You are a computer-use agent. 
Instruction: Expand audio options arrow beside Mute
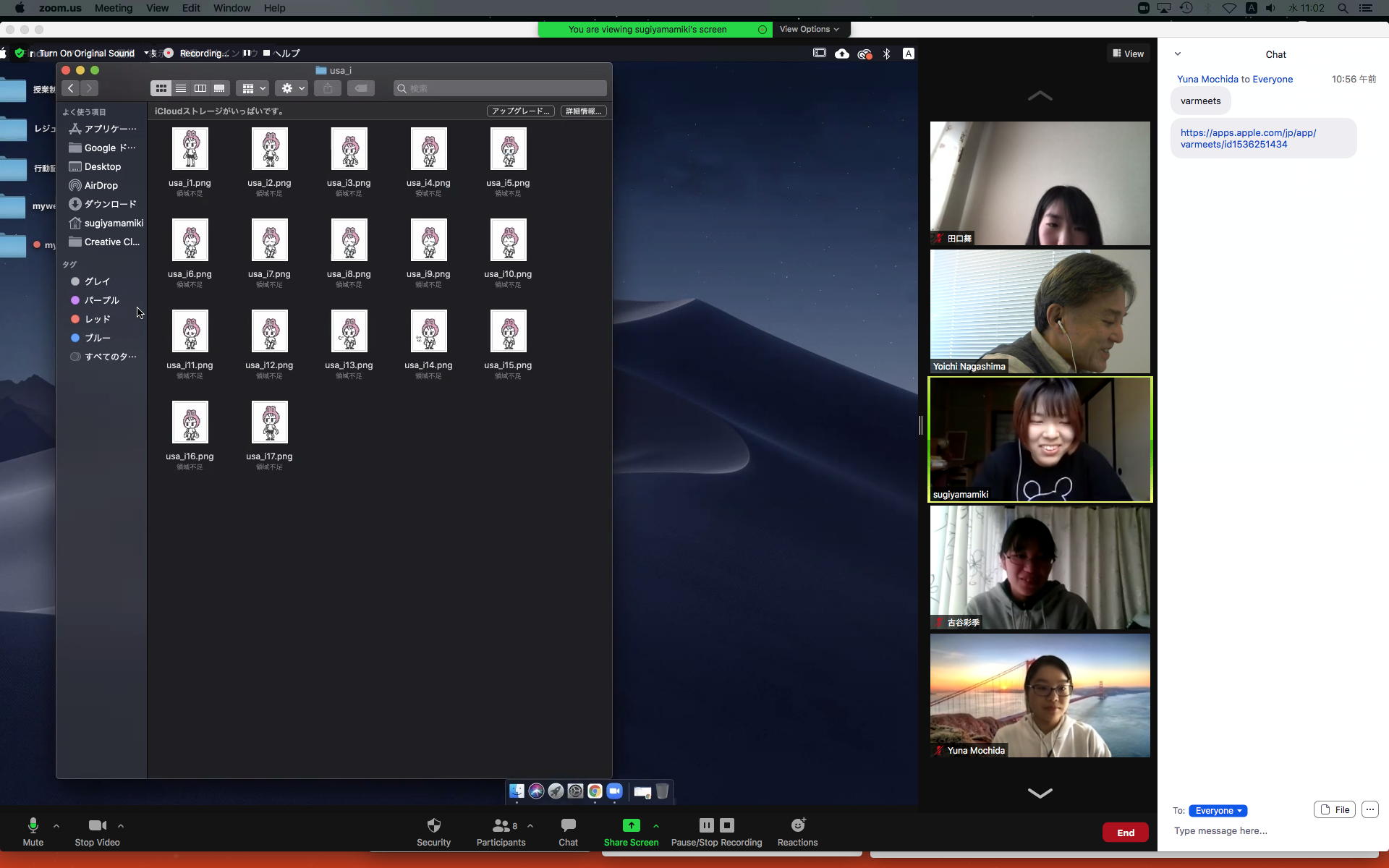56,825
